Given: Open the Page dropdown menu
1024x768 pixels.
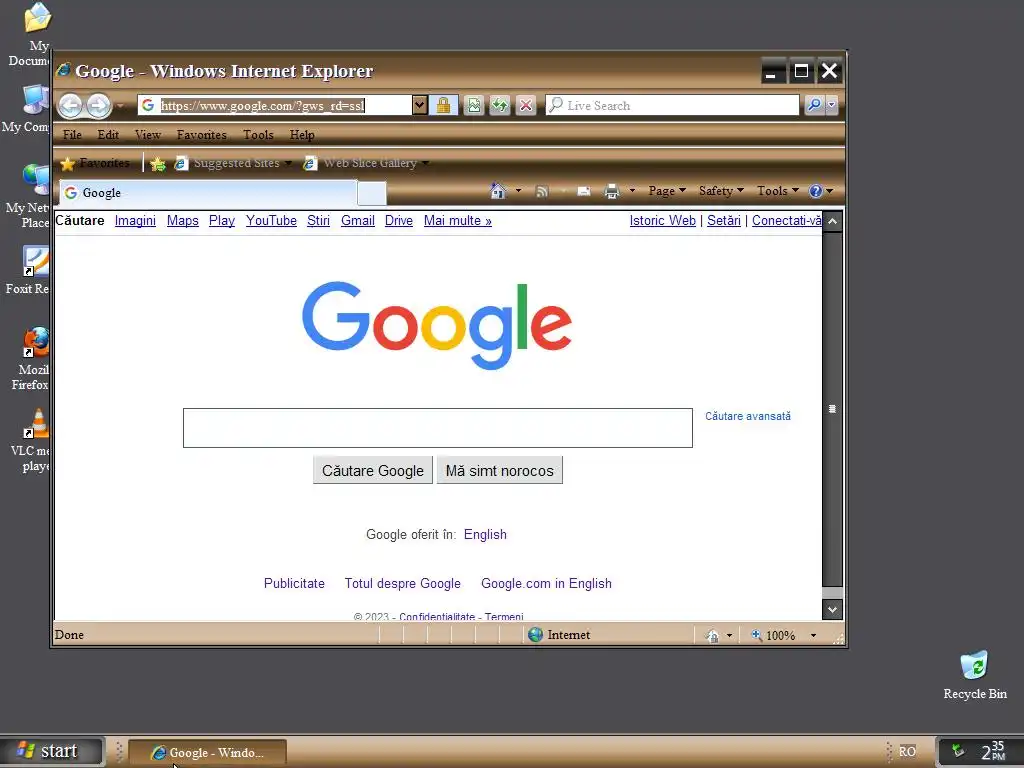Looking at the screenshot, I should pyautogui.click(x=667, y=191).
